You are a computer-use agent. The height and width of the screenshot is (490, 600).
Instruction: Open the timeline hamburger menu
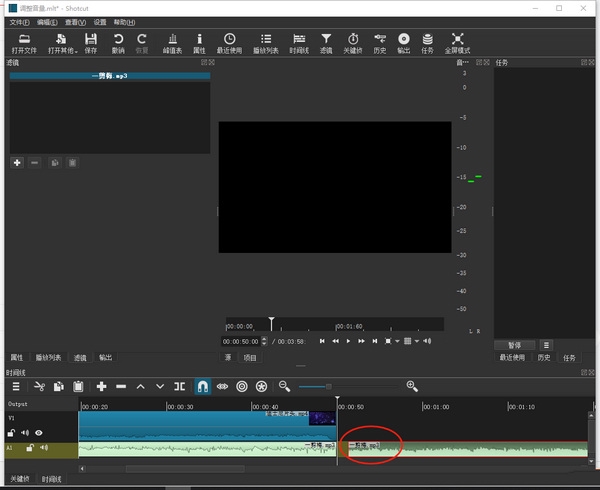[x=16, y=386]
